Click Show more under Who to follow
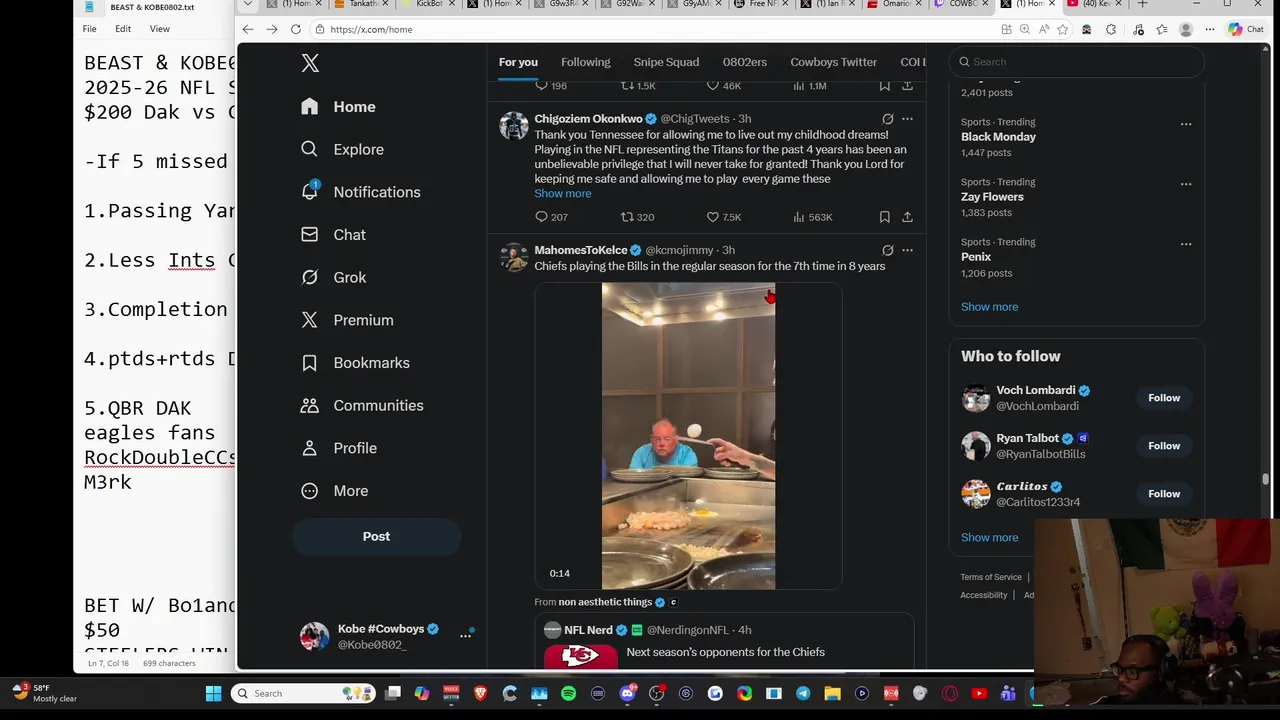This screenshot has height=720, width=1280. [x=989, y=538]
